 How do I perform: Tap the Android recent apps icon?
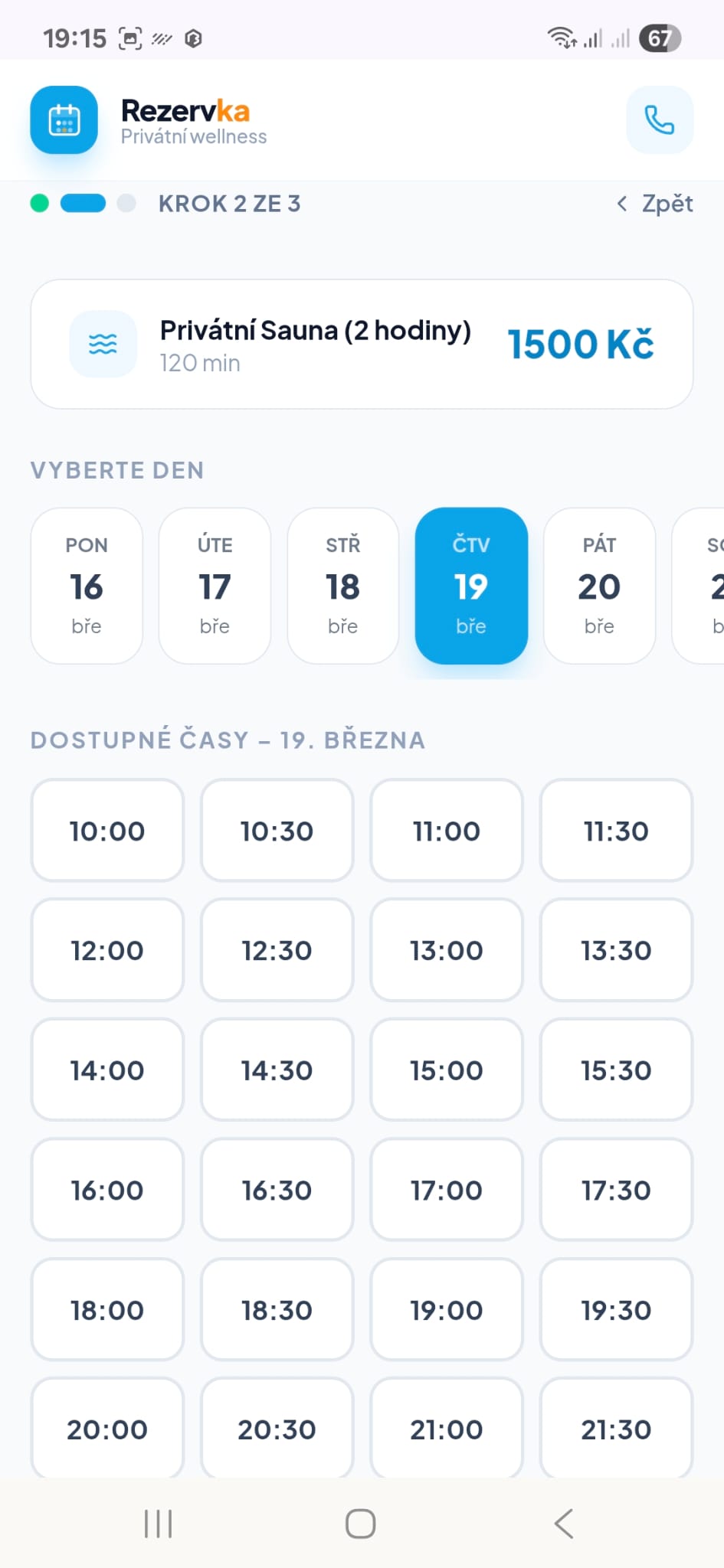(156, 1524)
